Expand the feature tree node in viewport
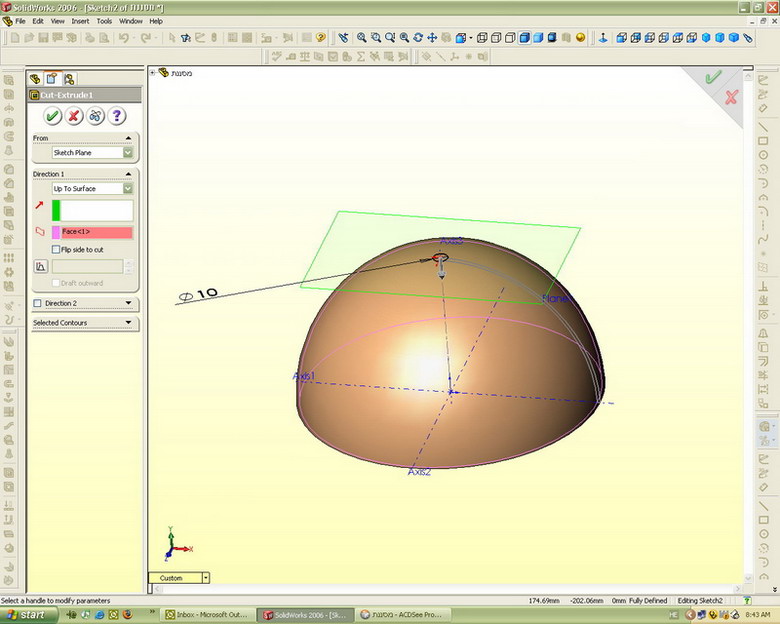780x624 pixels. pos(152,72)
